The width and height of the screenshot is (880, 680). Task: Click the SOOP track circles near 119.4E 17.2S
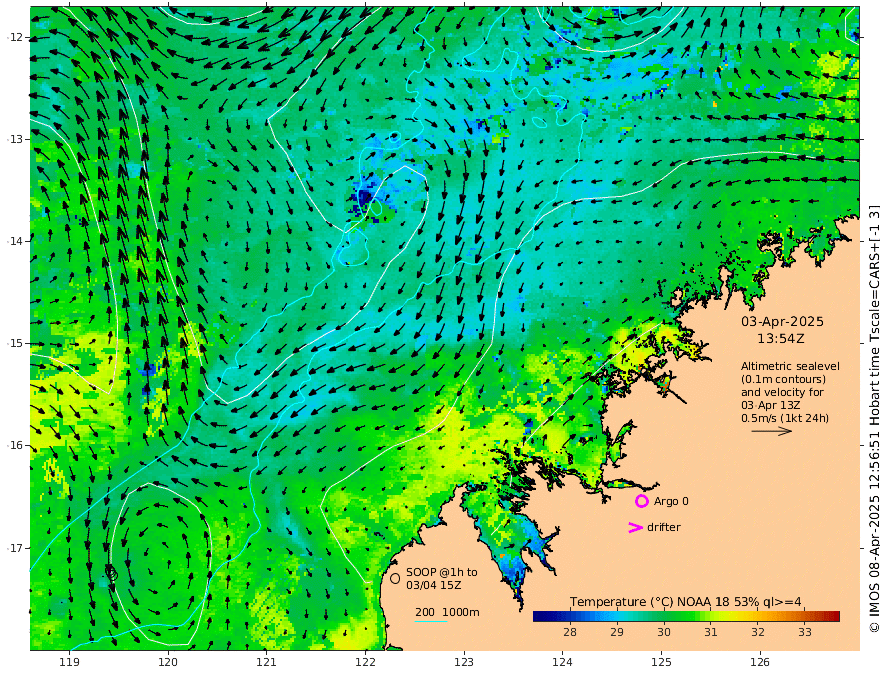click(112, 573)
